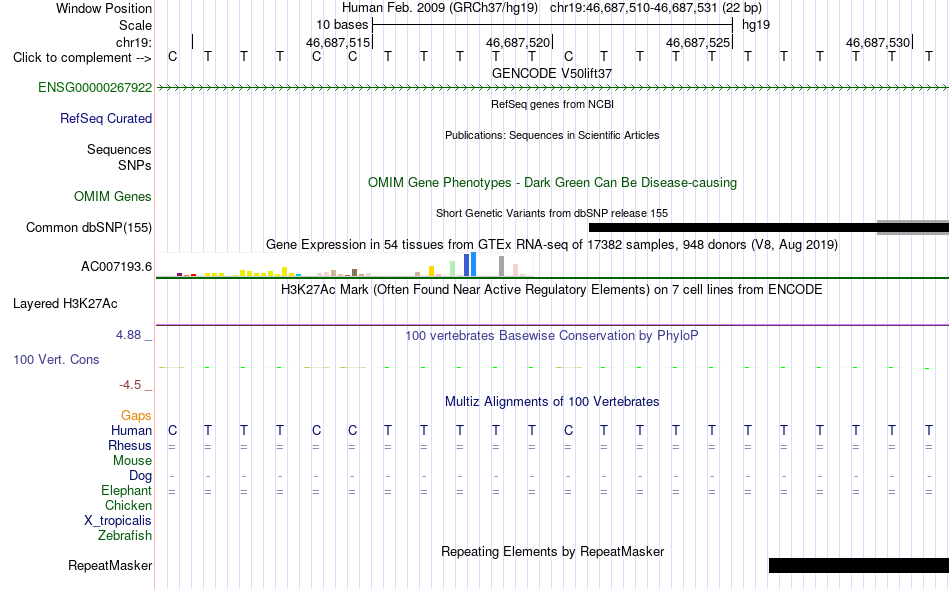Click 'Publications: Sequences in Scientific Articles' title
950x589 pixels.
(552, 135)
